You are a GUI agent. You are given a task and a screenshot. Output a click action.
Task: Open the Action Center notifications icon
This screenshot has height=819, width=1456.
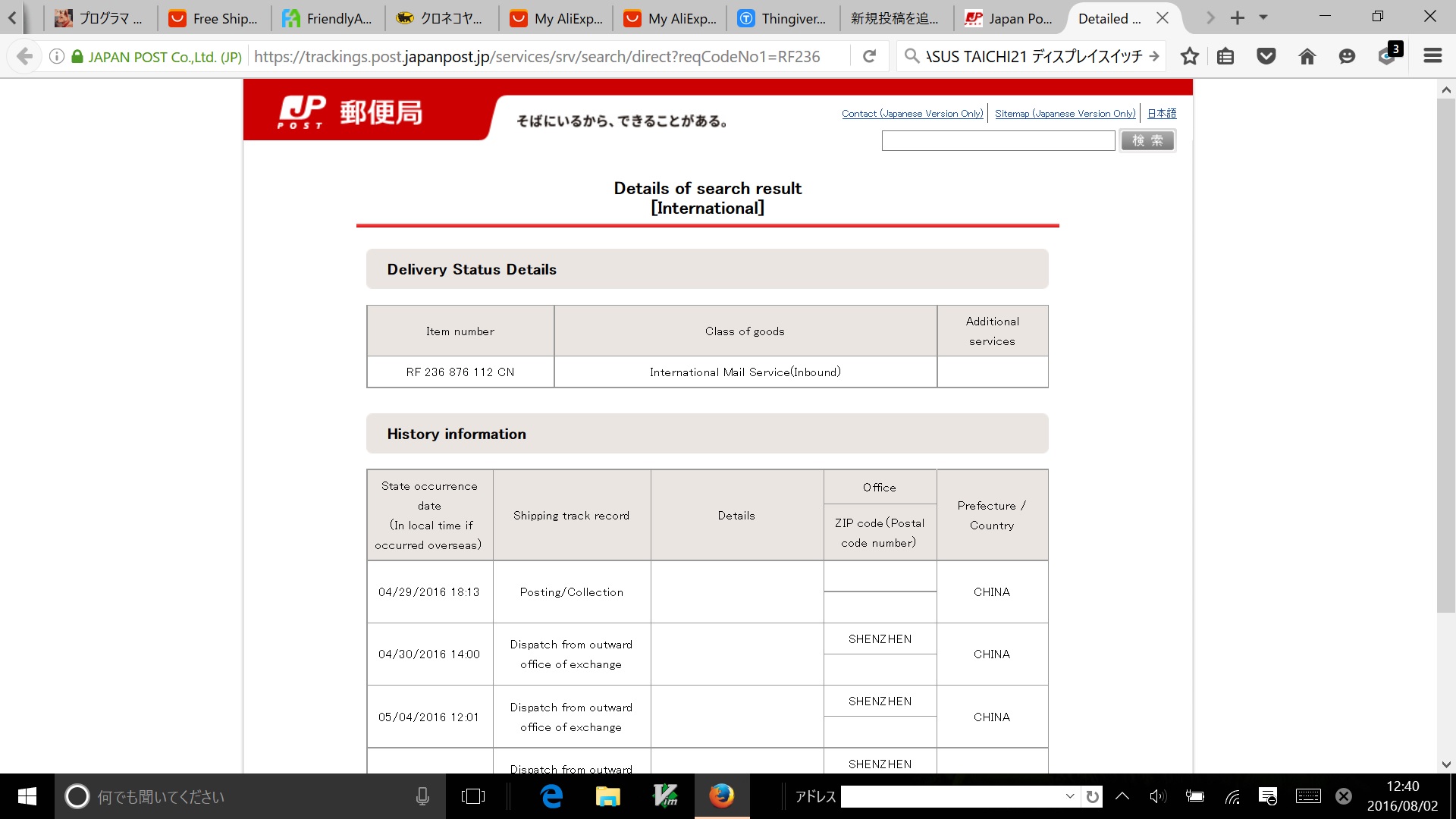[1268, 796]
